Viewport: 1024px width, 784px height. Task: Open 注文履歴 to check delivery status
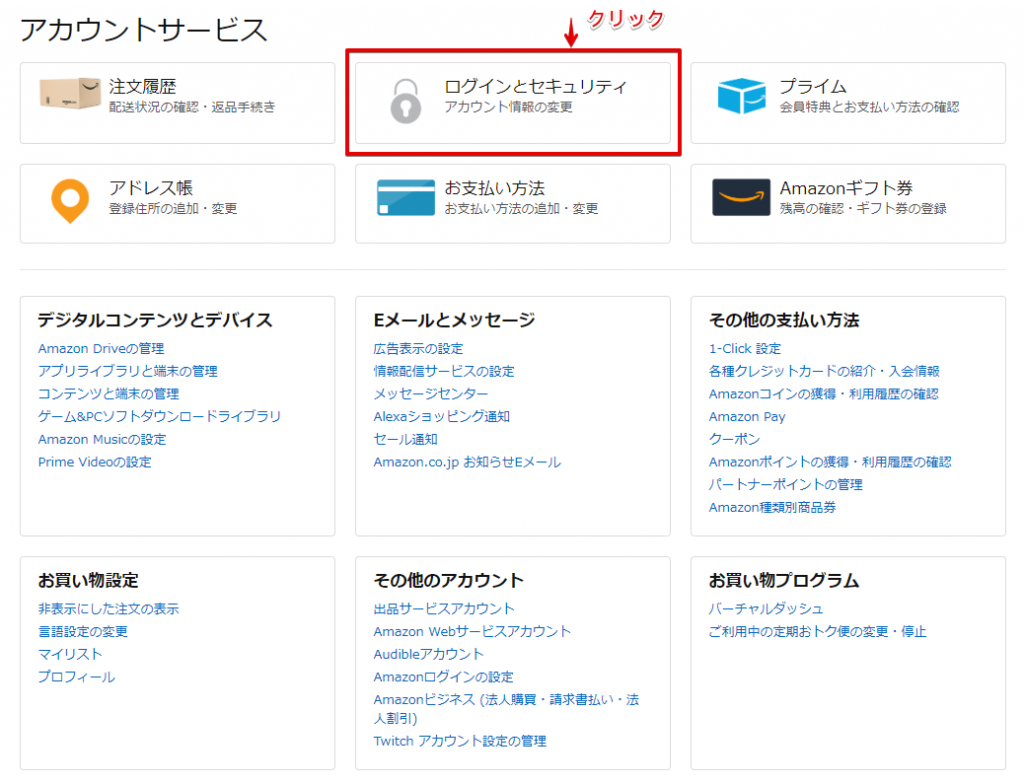(177, 101)
